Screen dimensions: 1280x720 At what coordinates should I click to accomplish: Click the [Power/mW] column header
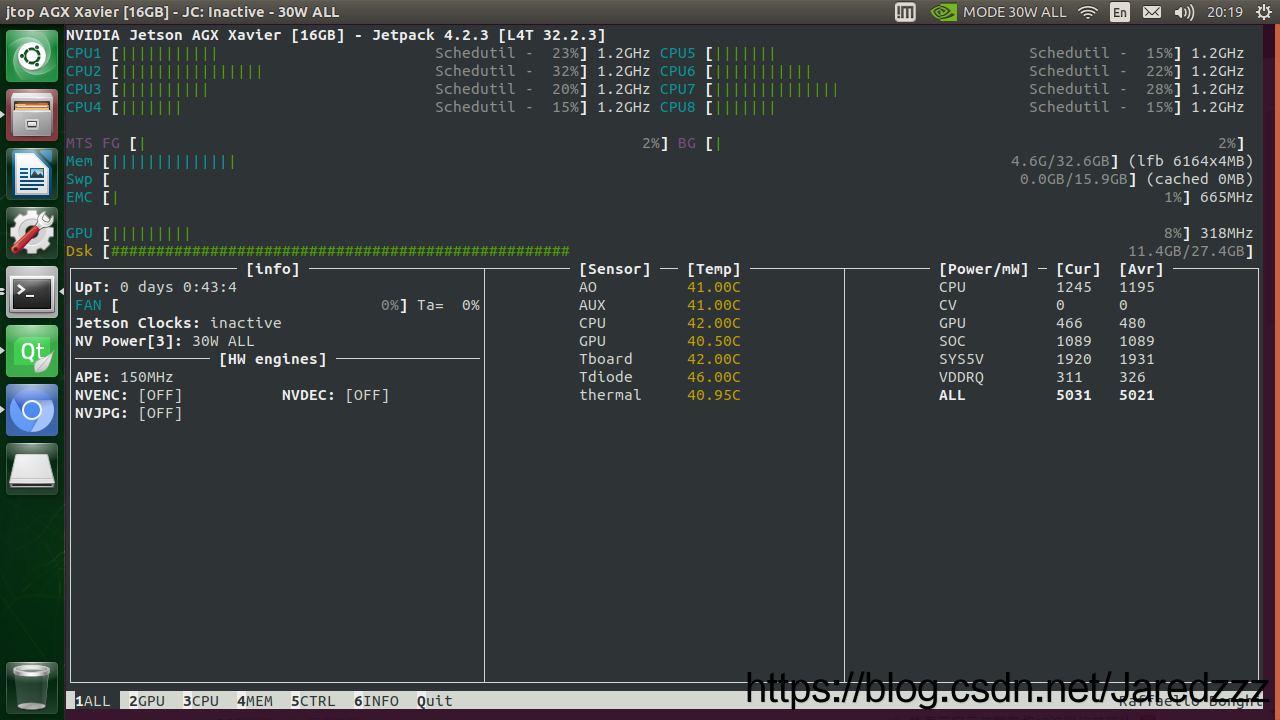(x=984, y=269)
